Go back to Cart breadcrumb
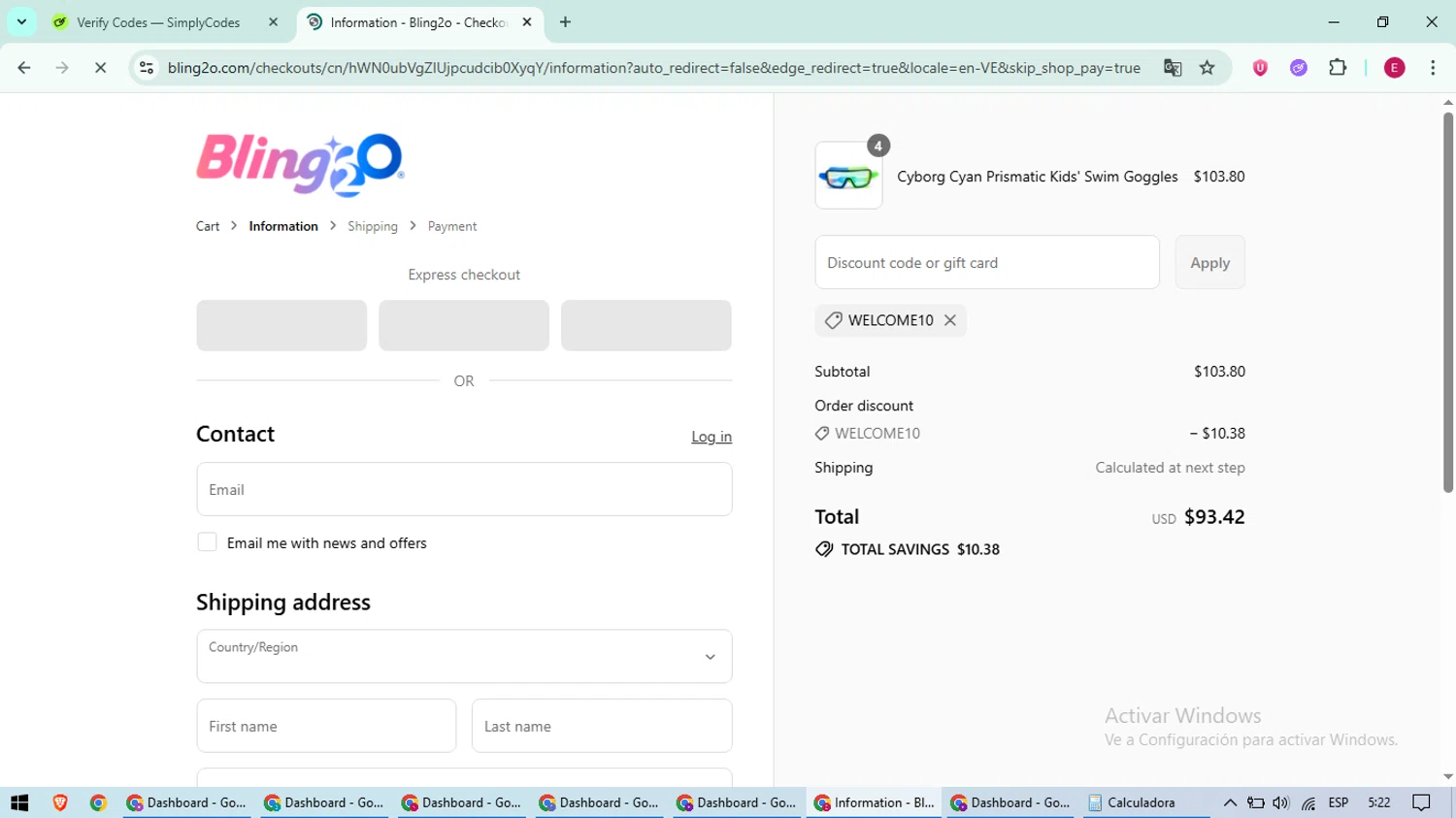Viewport: 1456px width, 818px height. tap(208, 226)
